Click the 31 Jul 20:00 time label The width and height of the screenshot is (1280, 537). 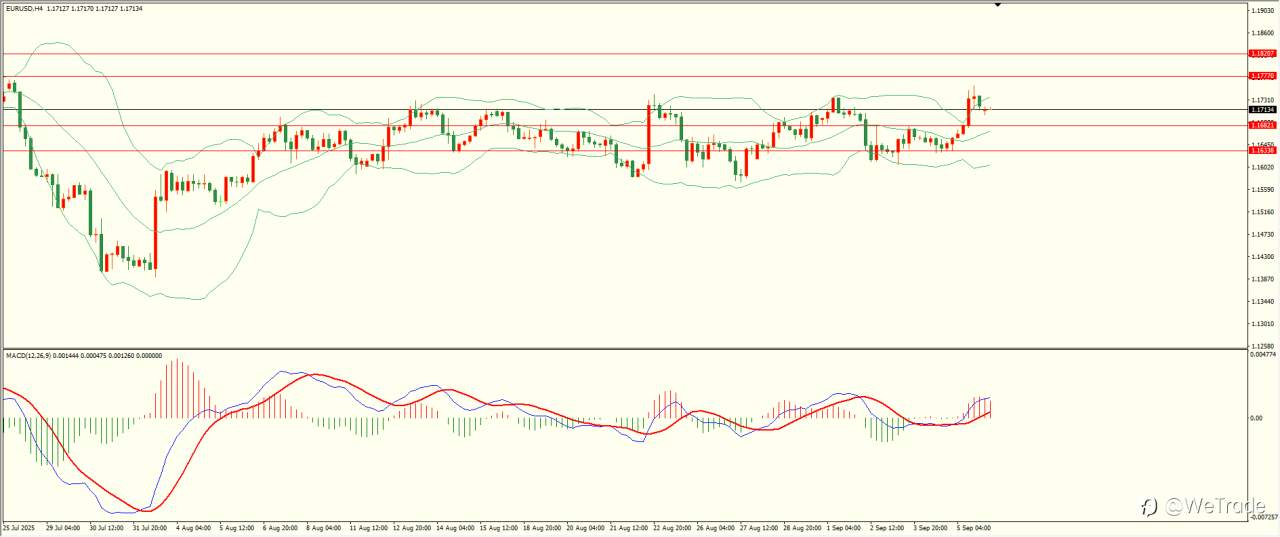point(149,526)
